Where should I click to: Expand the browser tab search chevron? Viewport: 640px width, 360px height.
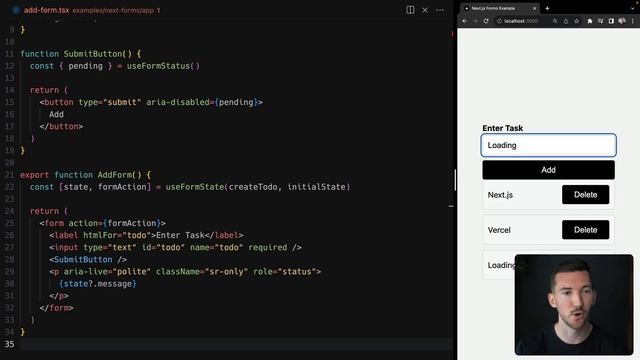633,8
